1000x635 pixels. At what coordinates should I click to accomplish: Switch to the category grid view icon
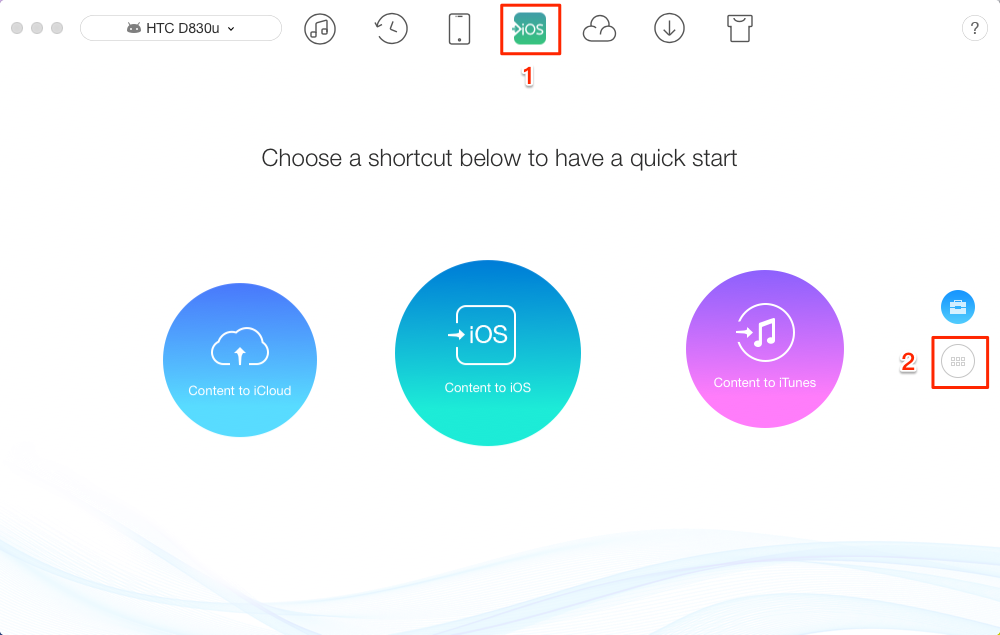(958, 361)
